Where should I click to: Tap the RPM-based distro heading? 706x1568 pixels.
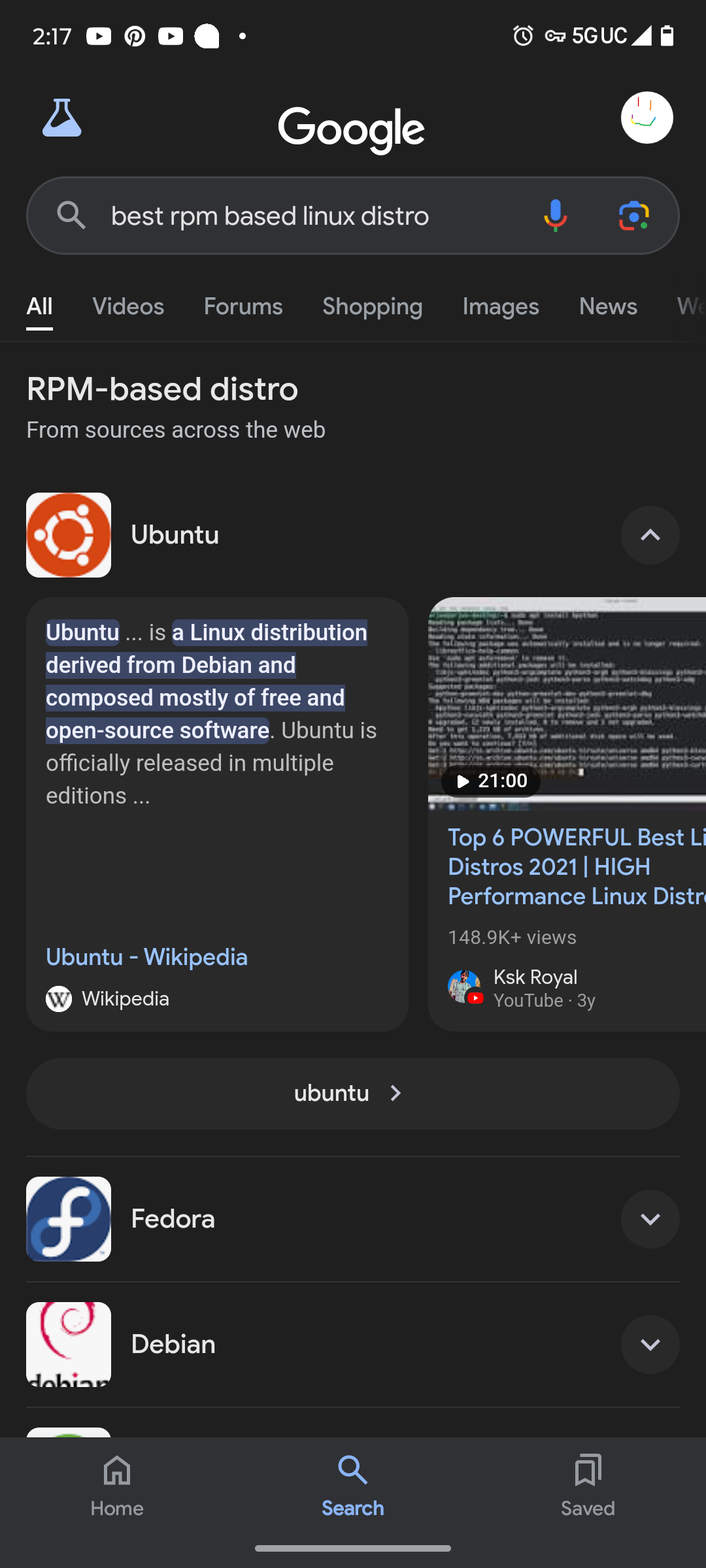[162, 389]
